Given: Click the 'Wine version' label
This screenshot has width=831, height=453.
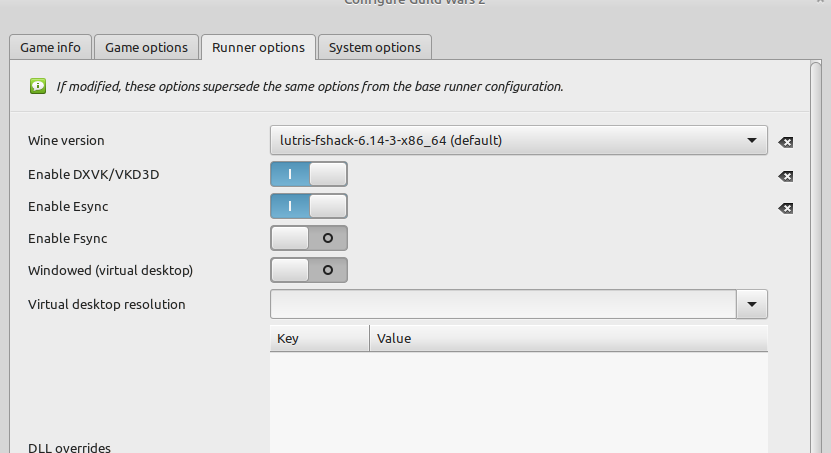Looking at the screenshot, I should [66, 140].
